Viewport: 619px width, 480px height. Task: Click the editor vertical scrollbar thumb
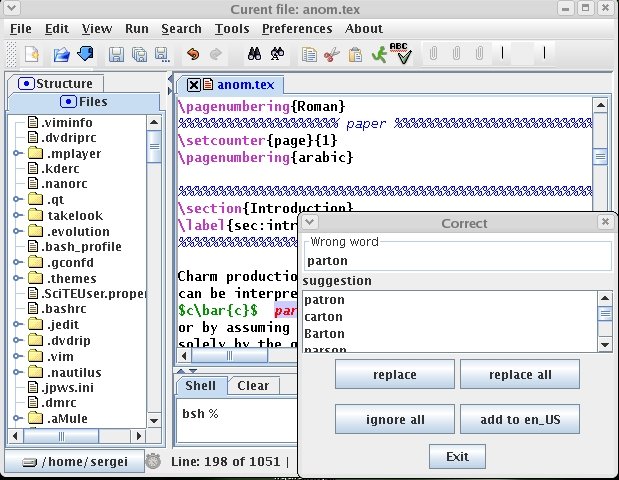pos(600,157)
